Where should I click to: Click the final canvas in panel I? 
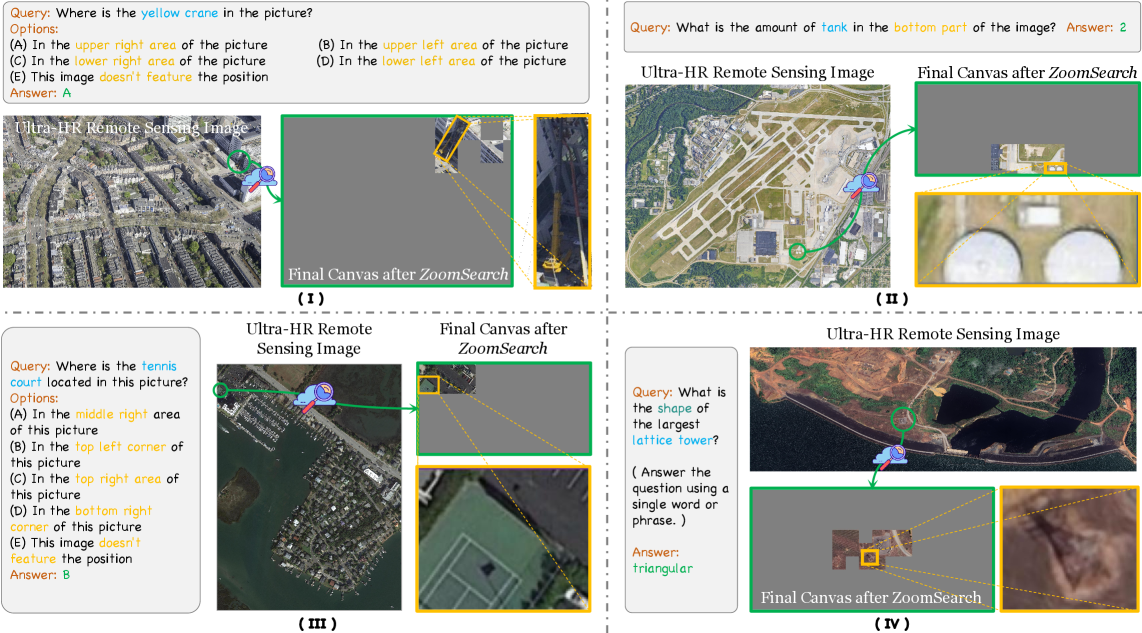397,200
